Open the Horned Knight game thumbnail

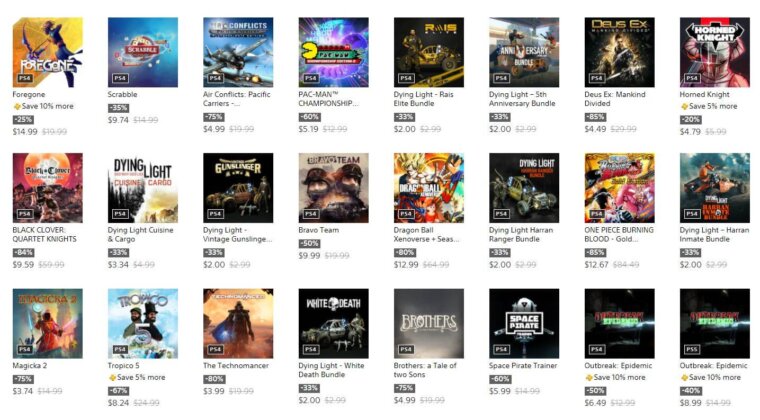(714, 52)
